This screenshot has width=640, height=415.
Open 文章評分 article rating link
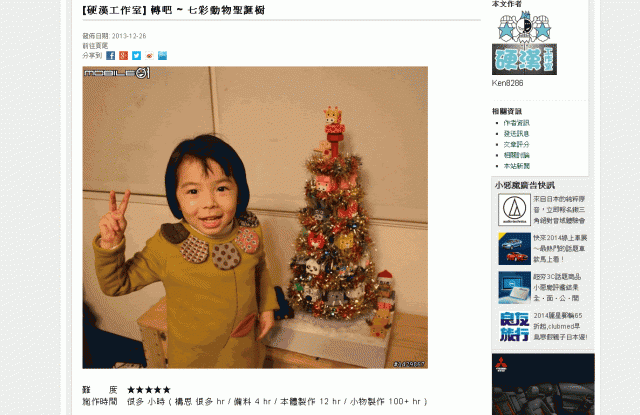pos(516,144)
